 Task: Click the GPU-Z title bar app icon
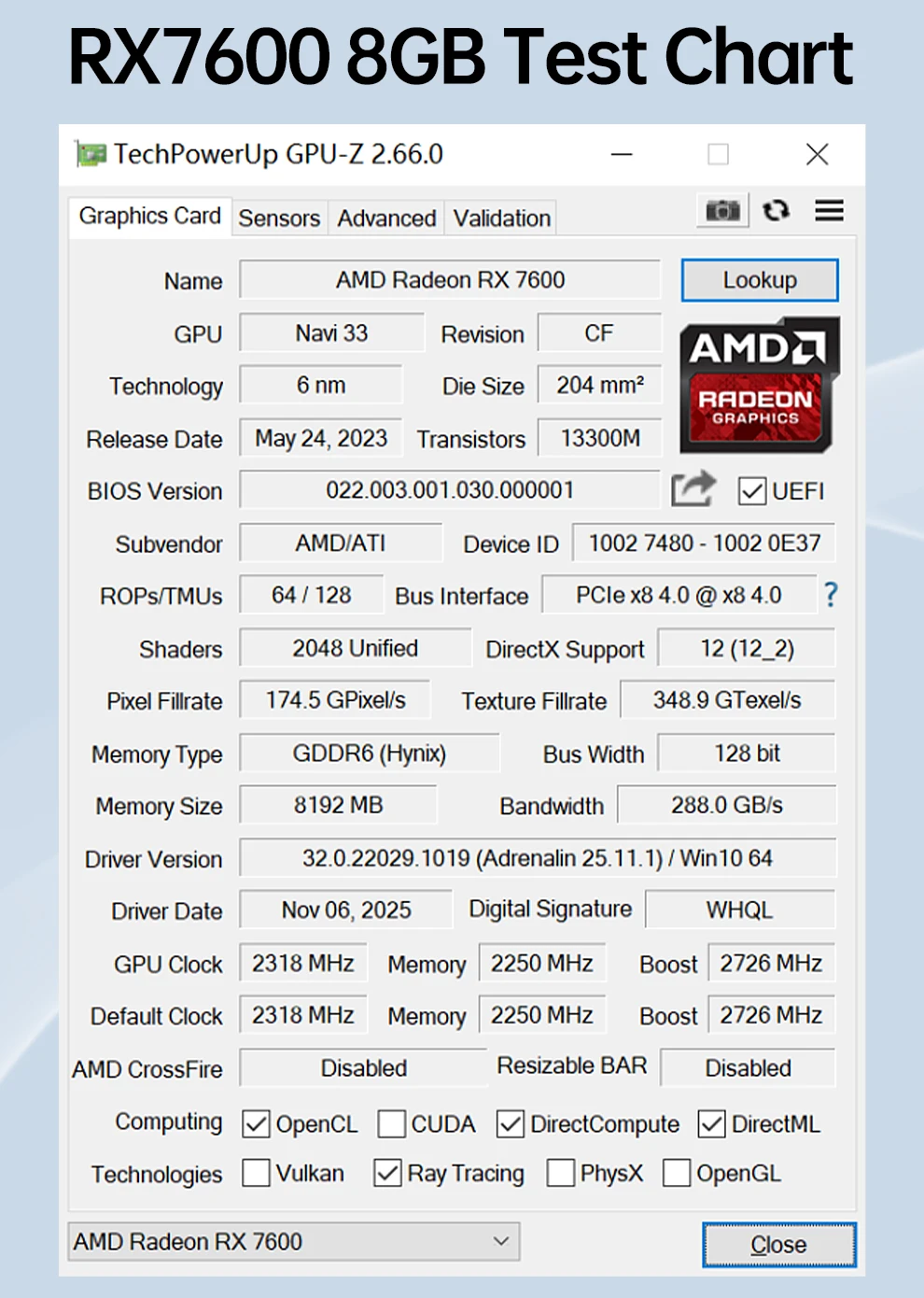click(91, 154)
